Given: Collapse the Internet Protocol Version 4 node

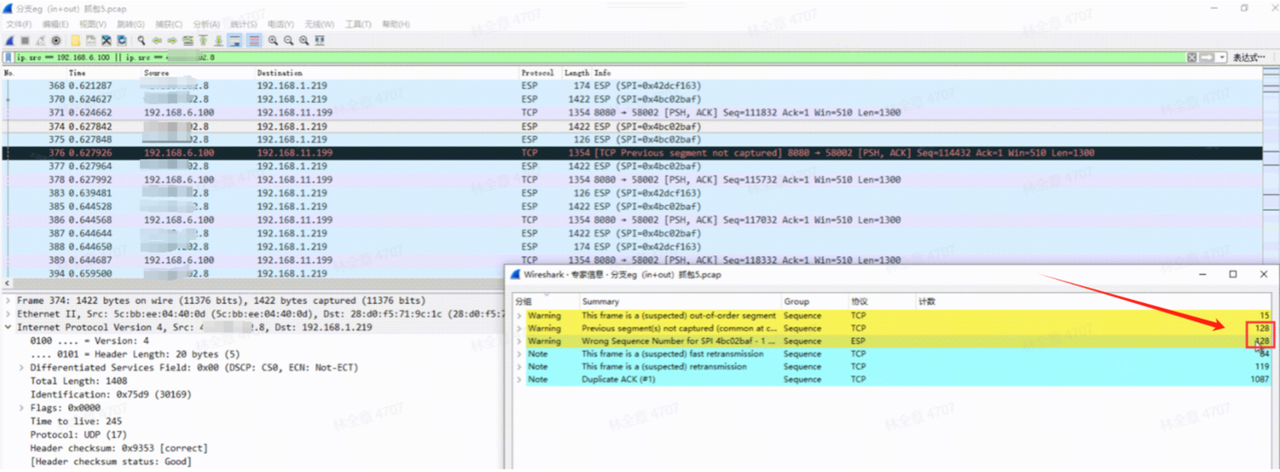Looking at the screenshot, I should (x=9, y=327).
